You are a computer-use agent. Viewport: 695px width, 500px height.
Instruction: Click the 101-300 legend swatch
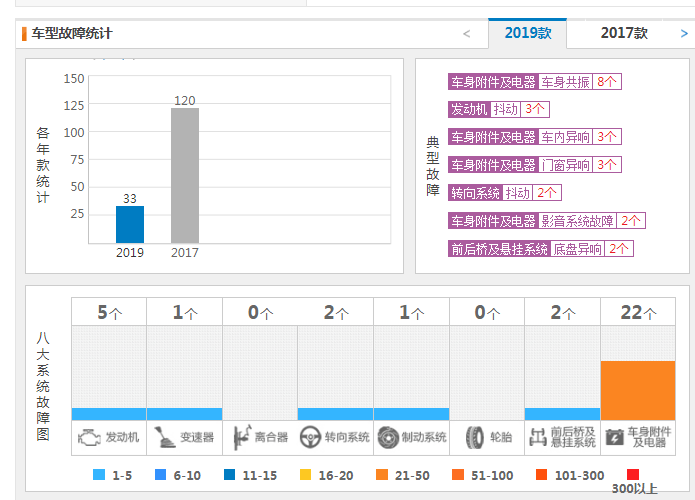[541, 475]
